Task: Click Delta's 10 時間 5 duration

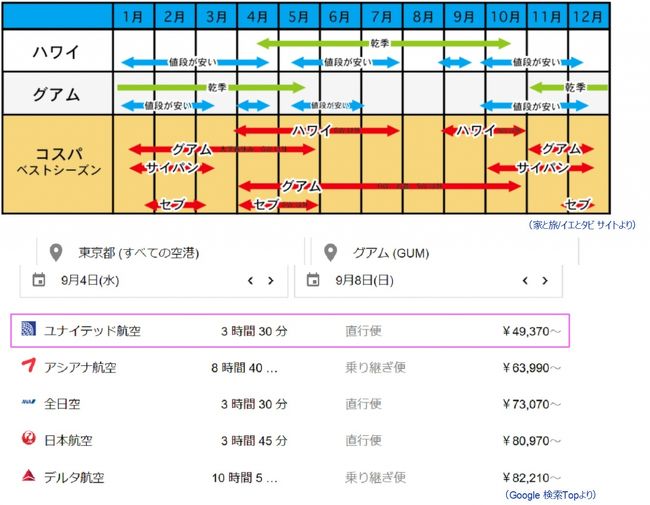Action: pyautogui.click(x=245, y=478)
